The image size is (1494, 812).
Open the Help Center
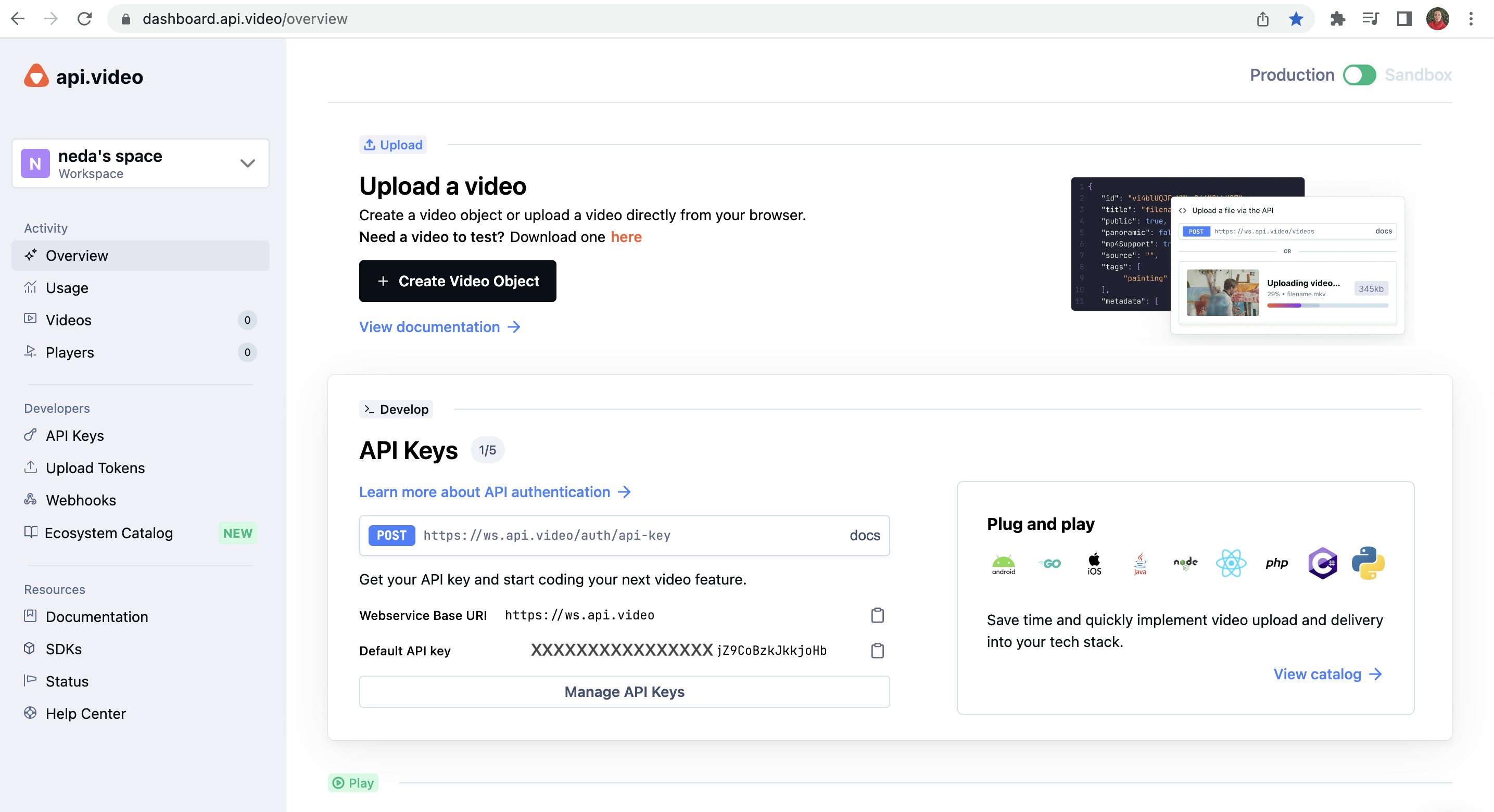tap(85, 714)
